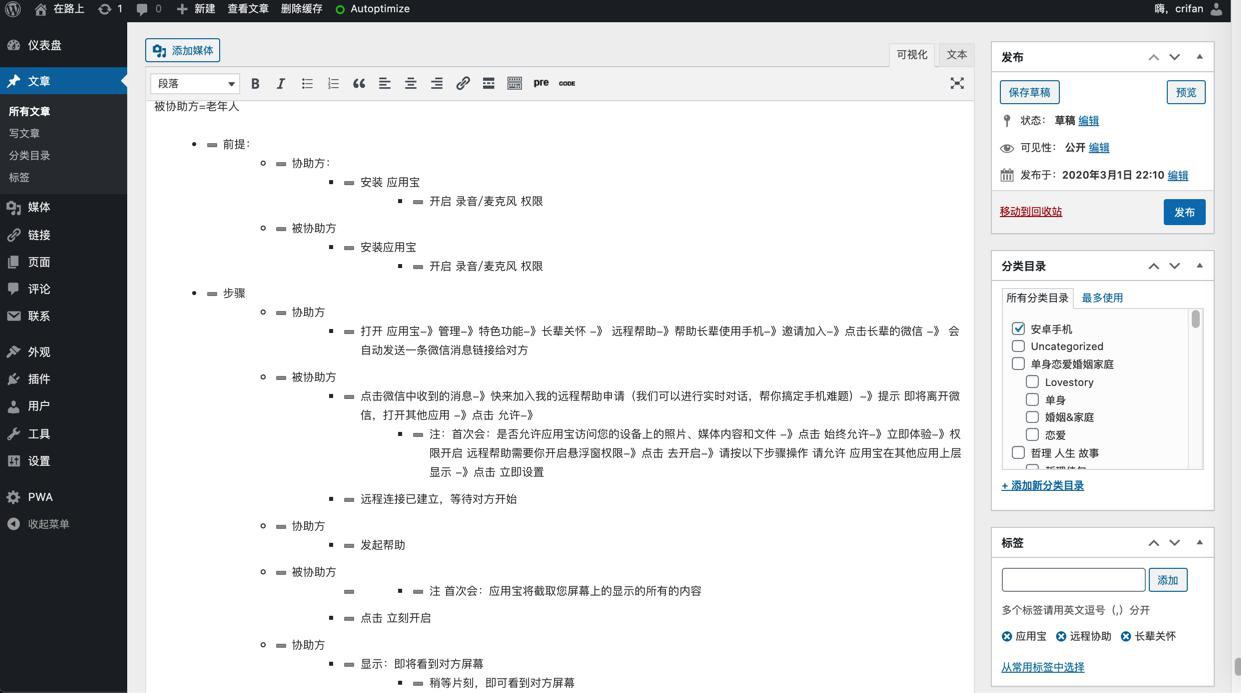Viewport: 1241px width, 693px height.
Task: Collapse the 发布 panel
Action: tap(1199, 57)
